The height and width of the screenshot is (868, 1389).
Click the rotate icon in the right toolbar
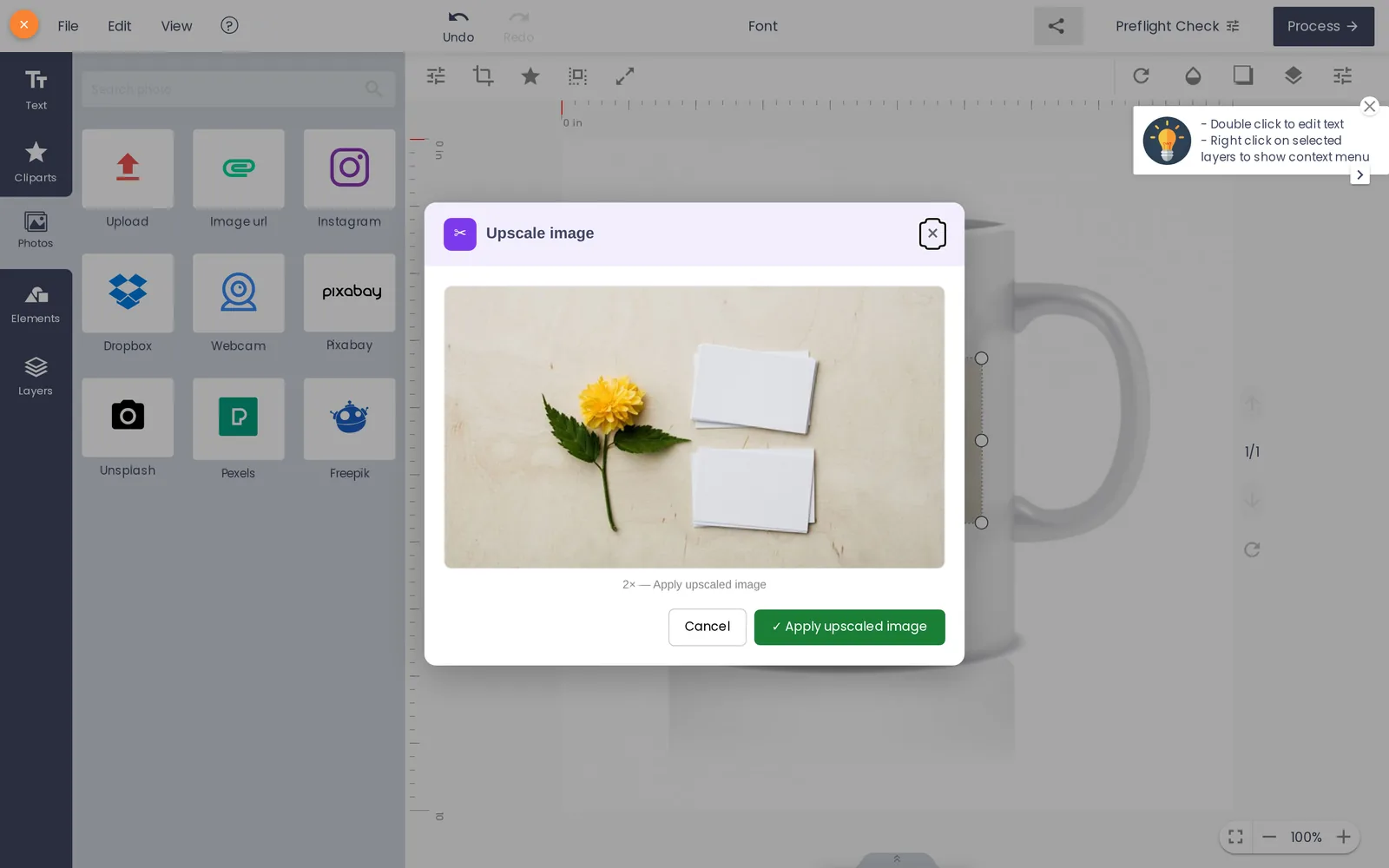tap(1142, 76)
